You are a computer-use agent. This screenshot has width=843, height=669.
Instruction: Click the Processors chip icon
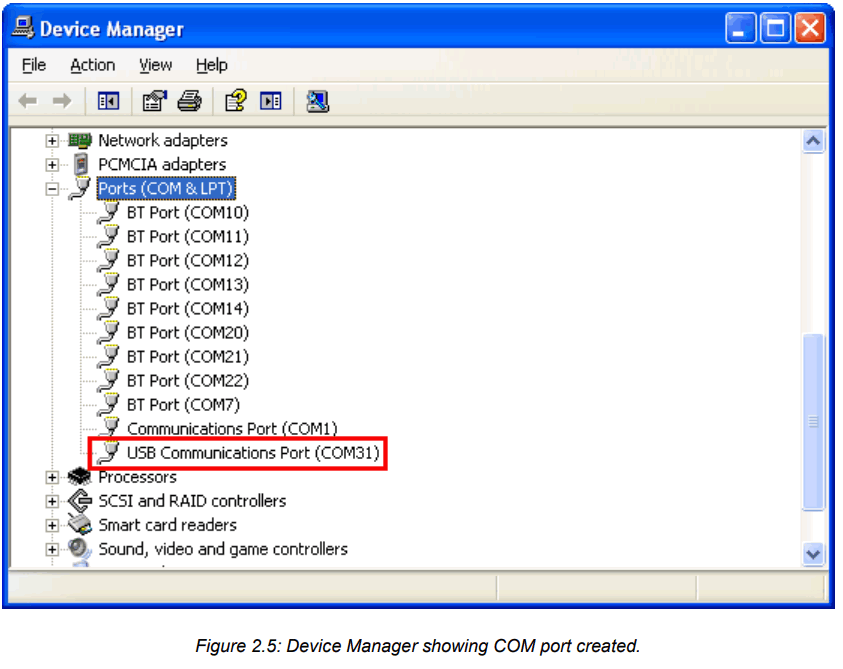click(80, 476)
